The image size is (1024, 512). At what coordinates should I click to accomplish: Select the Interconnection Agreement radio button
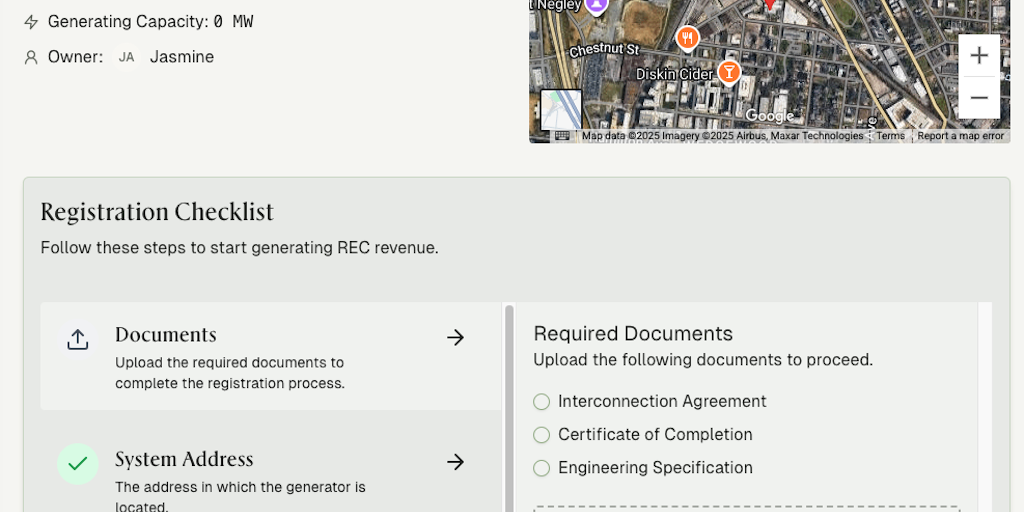[542, 402]
